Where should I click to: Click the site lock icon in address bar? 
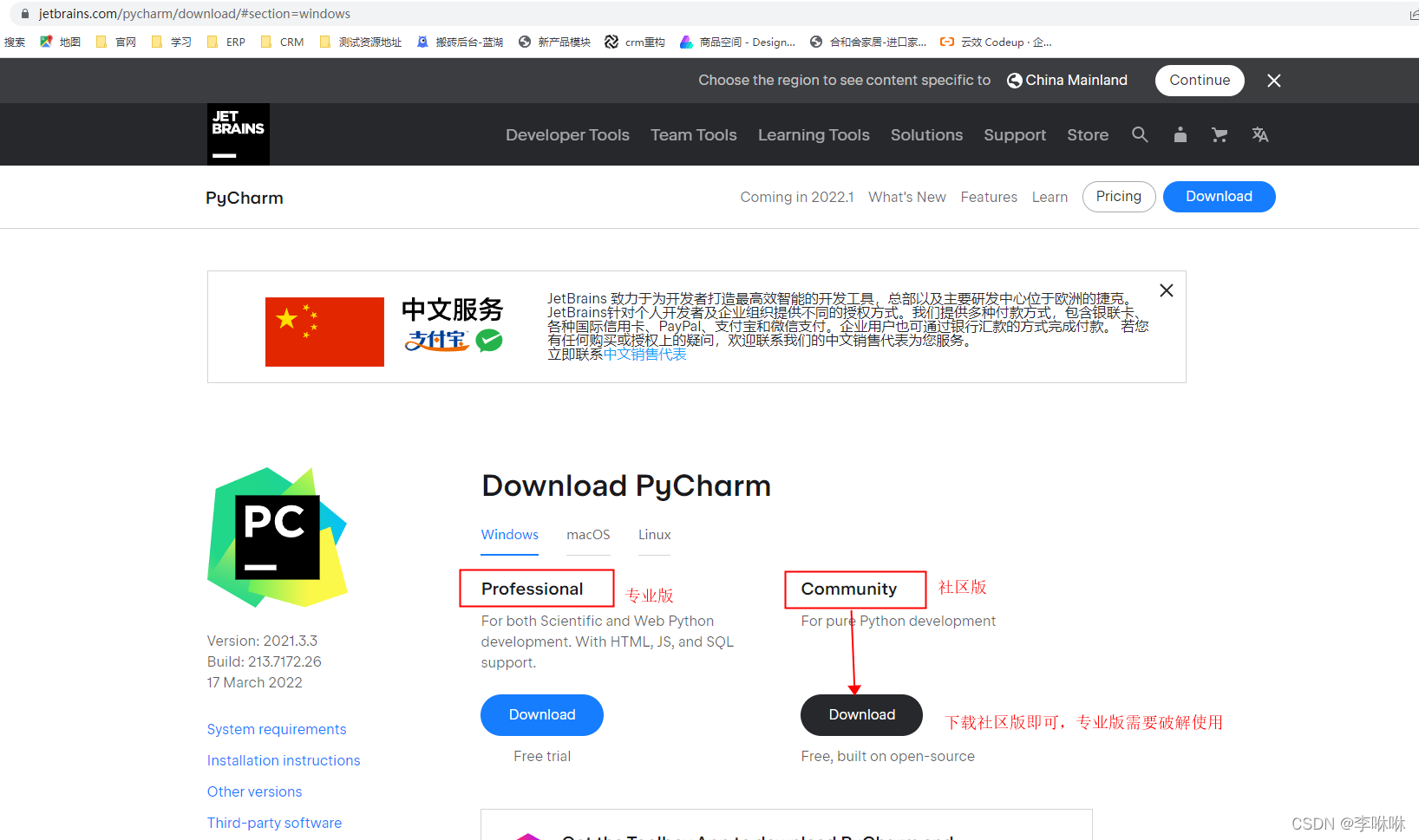pyautogui.click(x=24, y=14)
